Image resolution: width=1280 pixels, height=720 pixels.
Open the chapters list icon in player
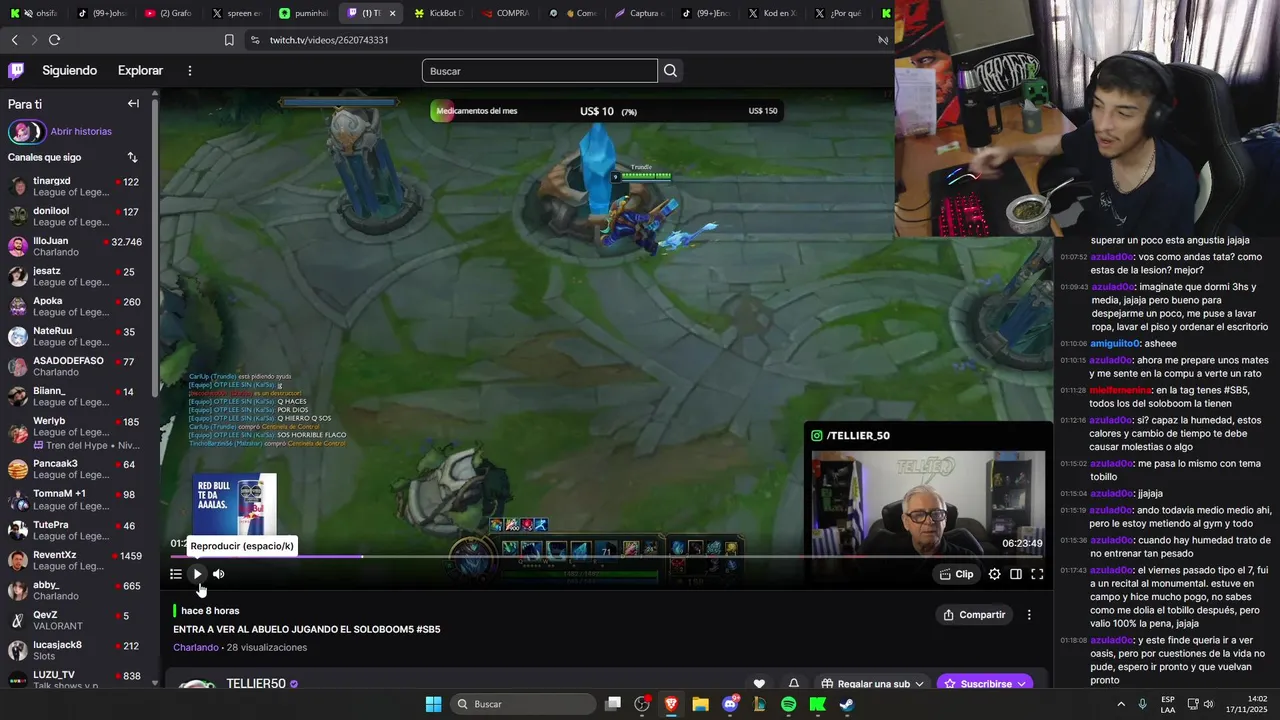click(x=176, y=574)
